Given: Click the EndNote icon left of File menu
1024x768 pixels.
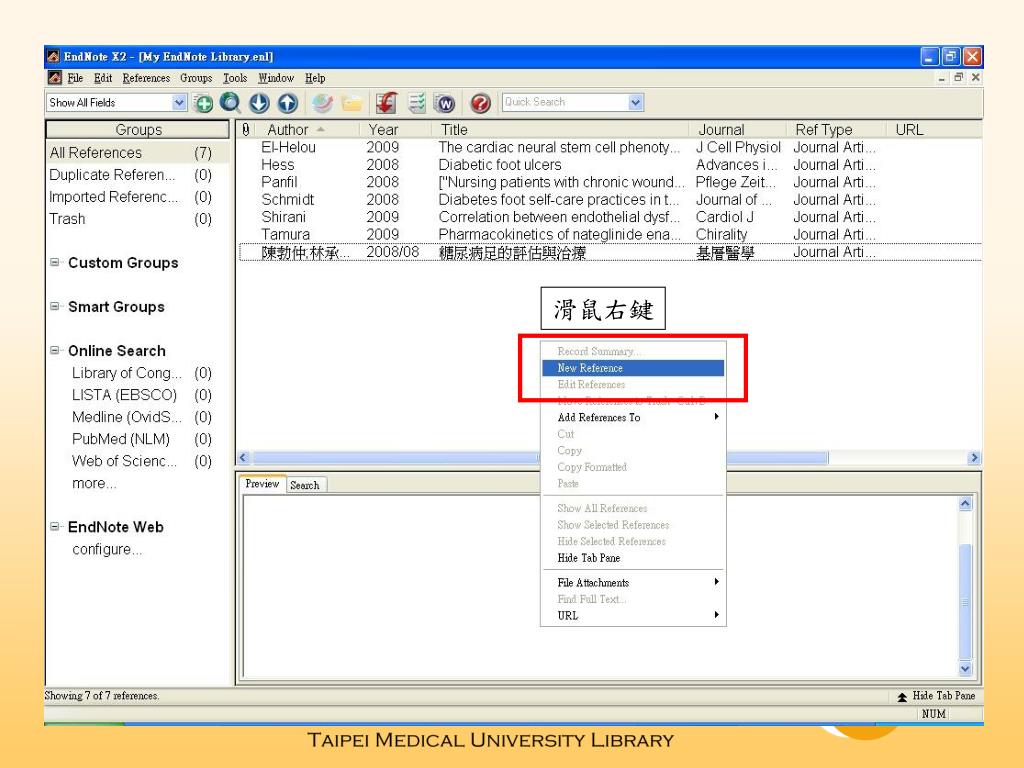Looking at the screenshot, I should point(55,78).
